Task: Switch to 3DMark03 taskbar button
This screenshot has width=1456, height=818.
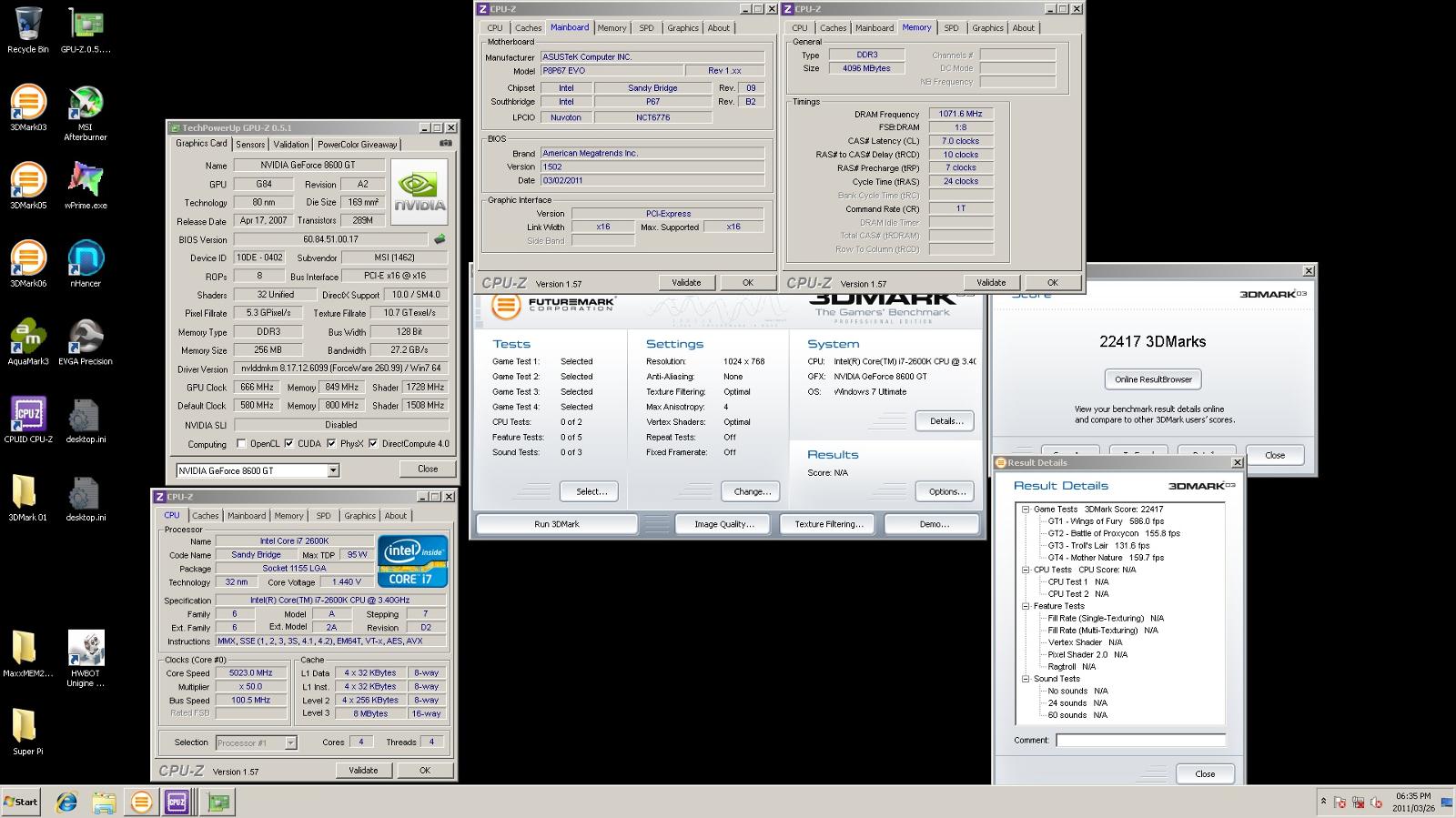Action: pos(141,802)
